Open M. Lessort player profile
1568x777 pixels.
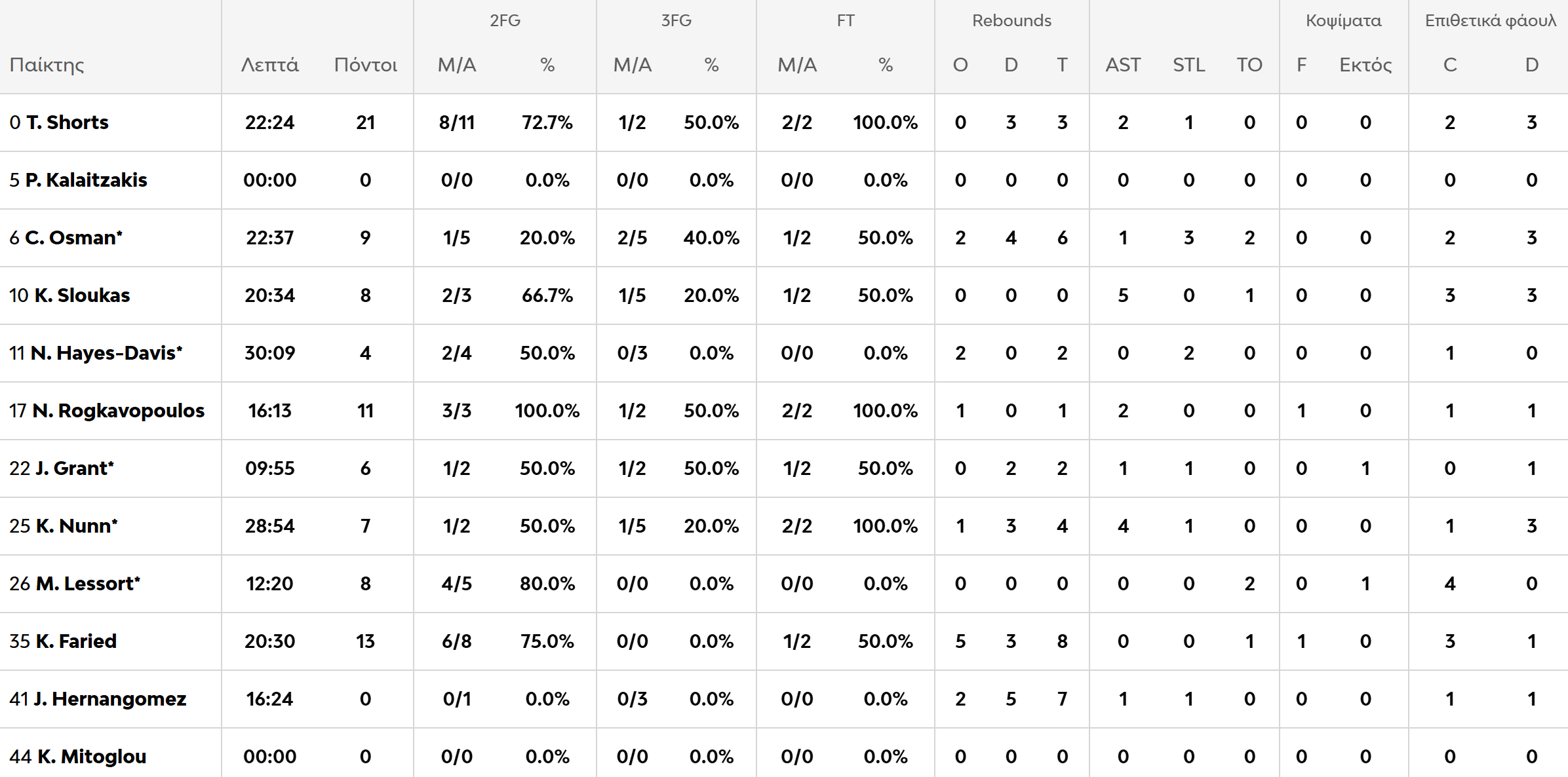pos(87,584)
